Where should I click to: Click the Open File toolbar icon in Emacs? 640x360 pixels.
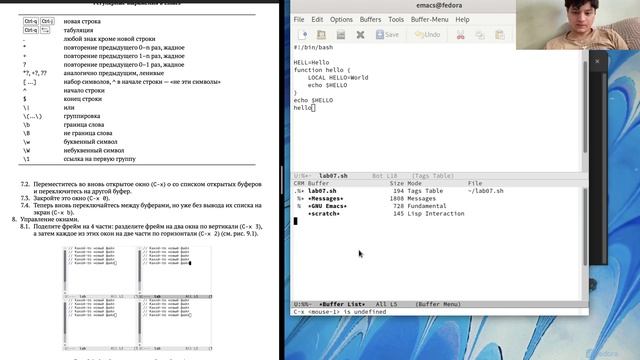tap(321, 35)
